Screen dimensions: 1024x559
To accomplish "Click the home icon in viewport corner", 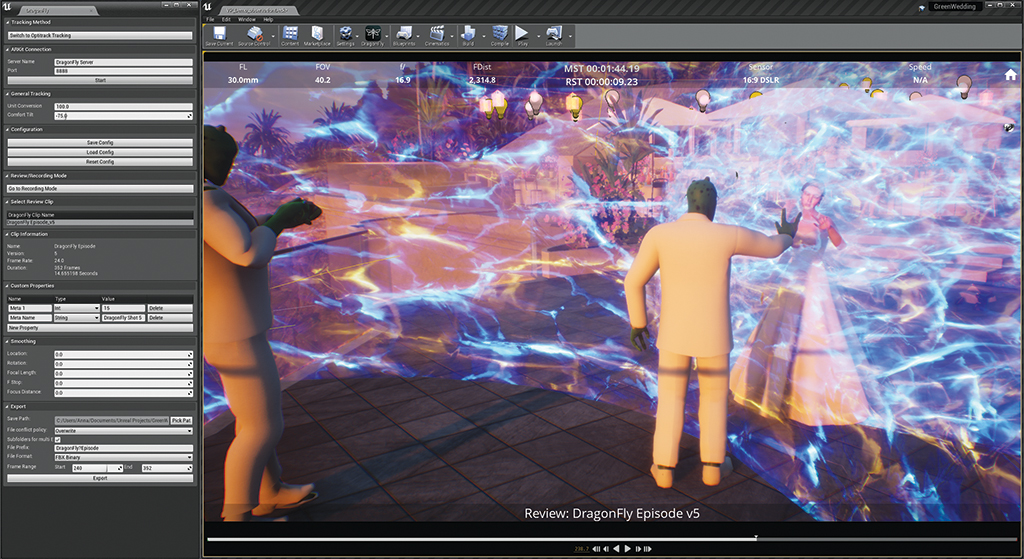I will click(1011, 75).
